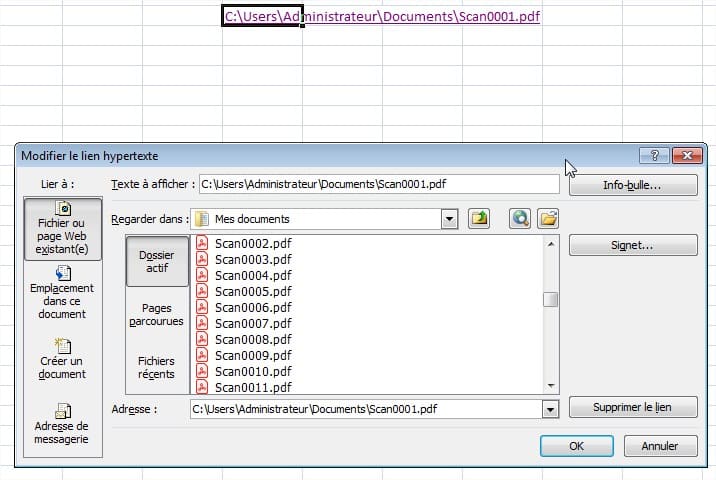Image resolution: width=716 pixels, height=480 pixels.
Task: Select the Dossier actif view
Action: (157, 261)
